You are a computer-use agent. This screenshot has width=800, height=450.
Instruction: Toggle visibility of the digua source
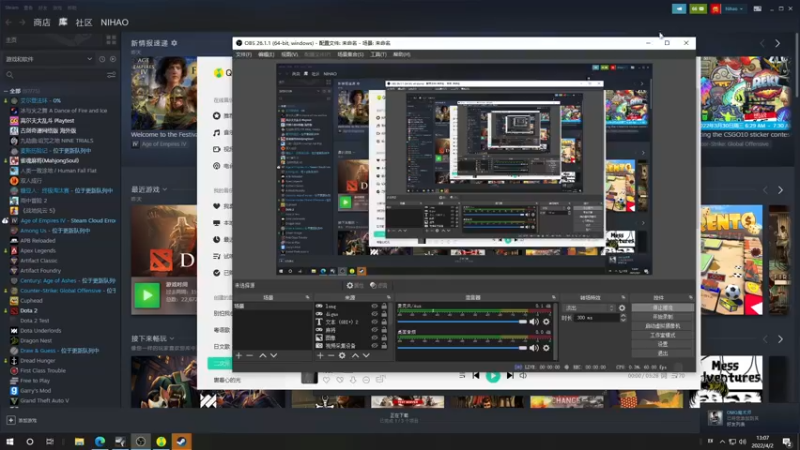pos(374,314)
